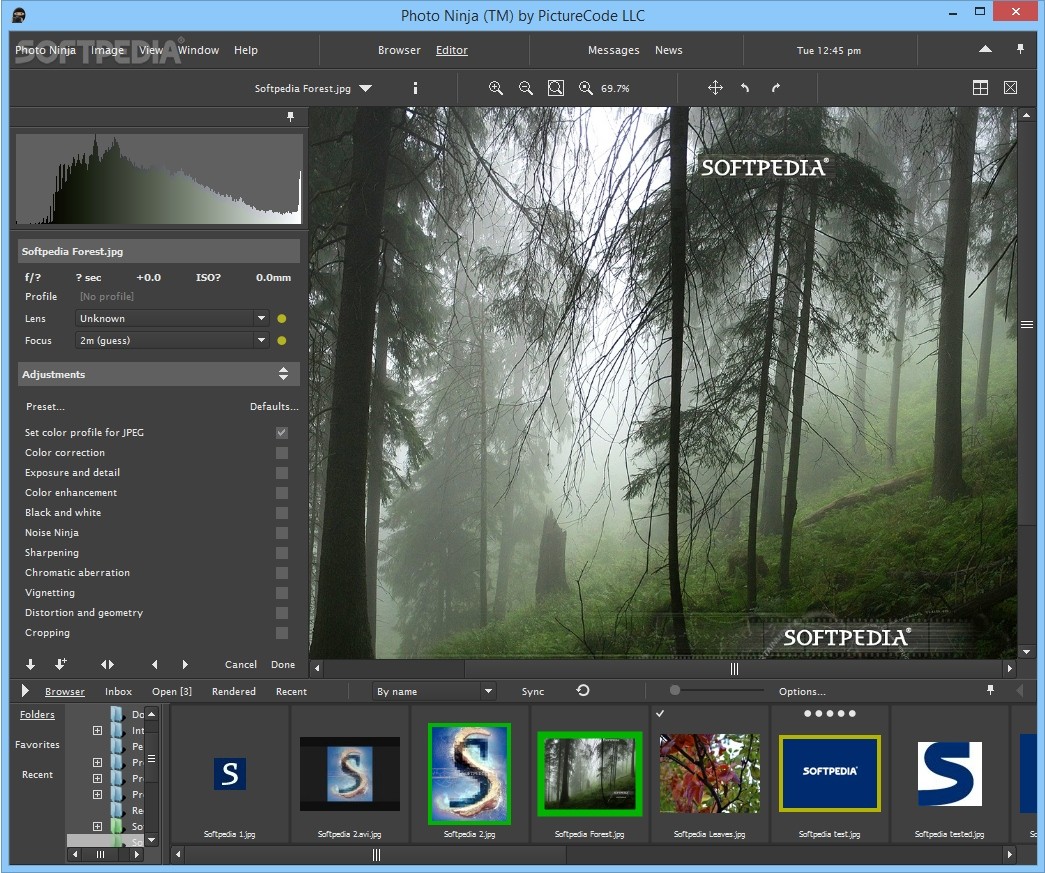Enable Color enhancement checkbox
Viewport: 1045px width, 873px height.
tap(282, 492)
